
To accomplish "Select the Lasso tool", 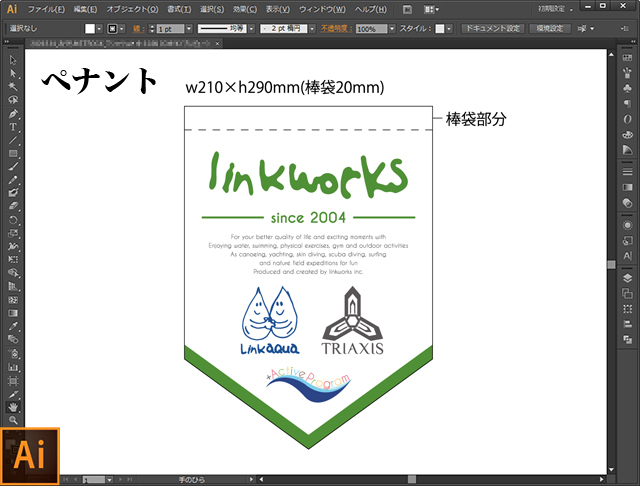I will click(x=13, y=100).
